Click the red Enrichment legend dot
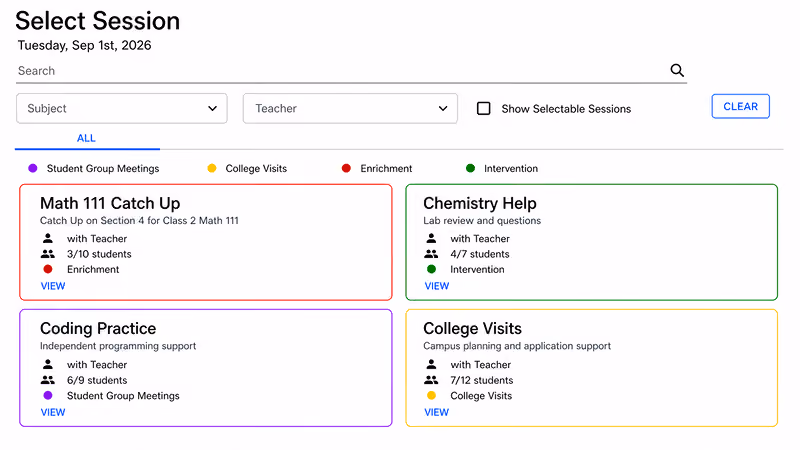The height and width of the screenshot is (450, 800). (346, 168)
